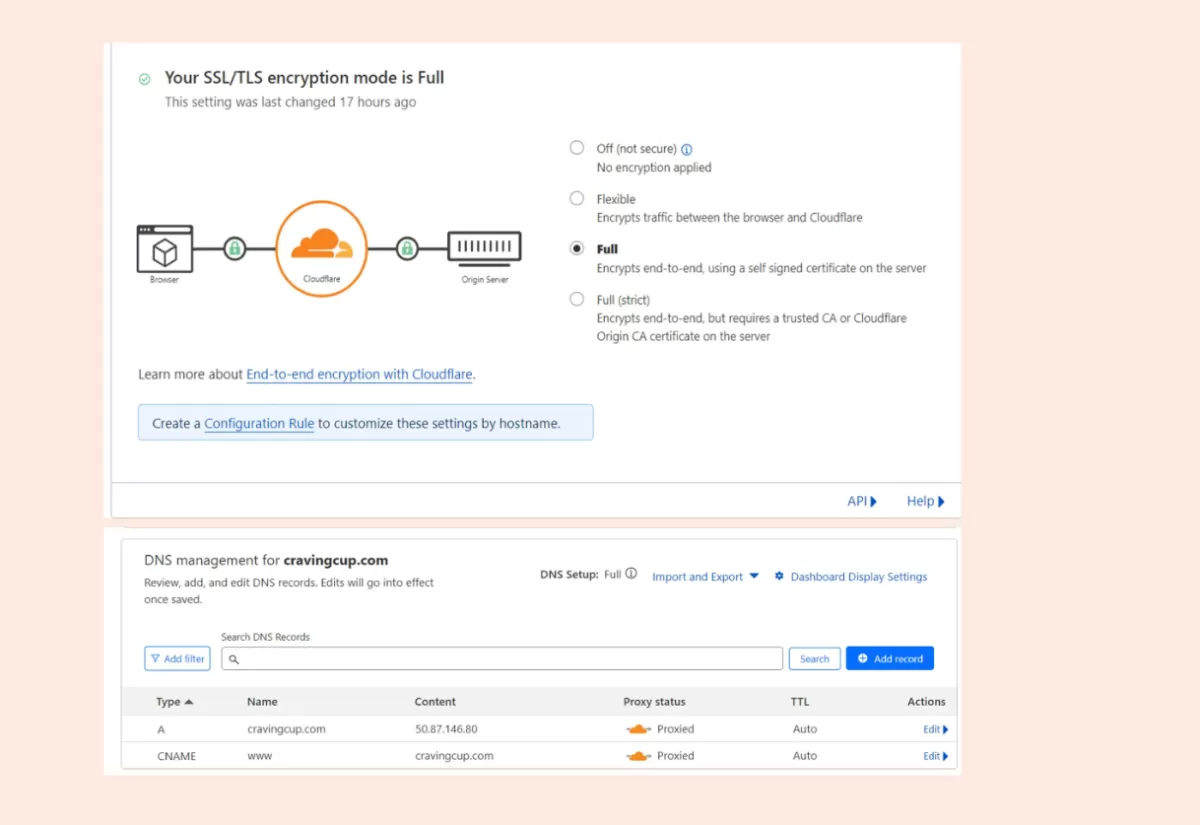Click the padlock between Browser and Cloudflare
The width and height of the screenshot is (1200, 825).
[x=234, y=248]
